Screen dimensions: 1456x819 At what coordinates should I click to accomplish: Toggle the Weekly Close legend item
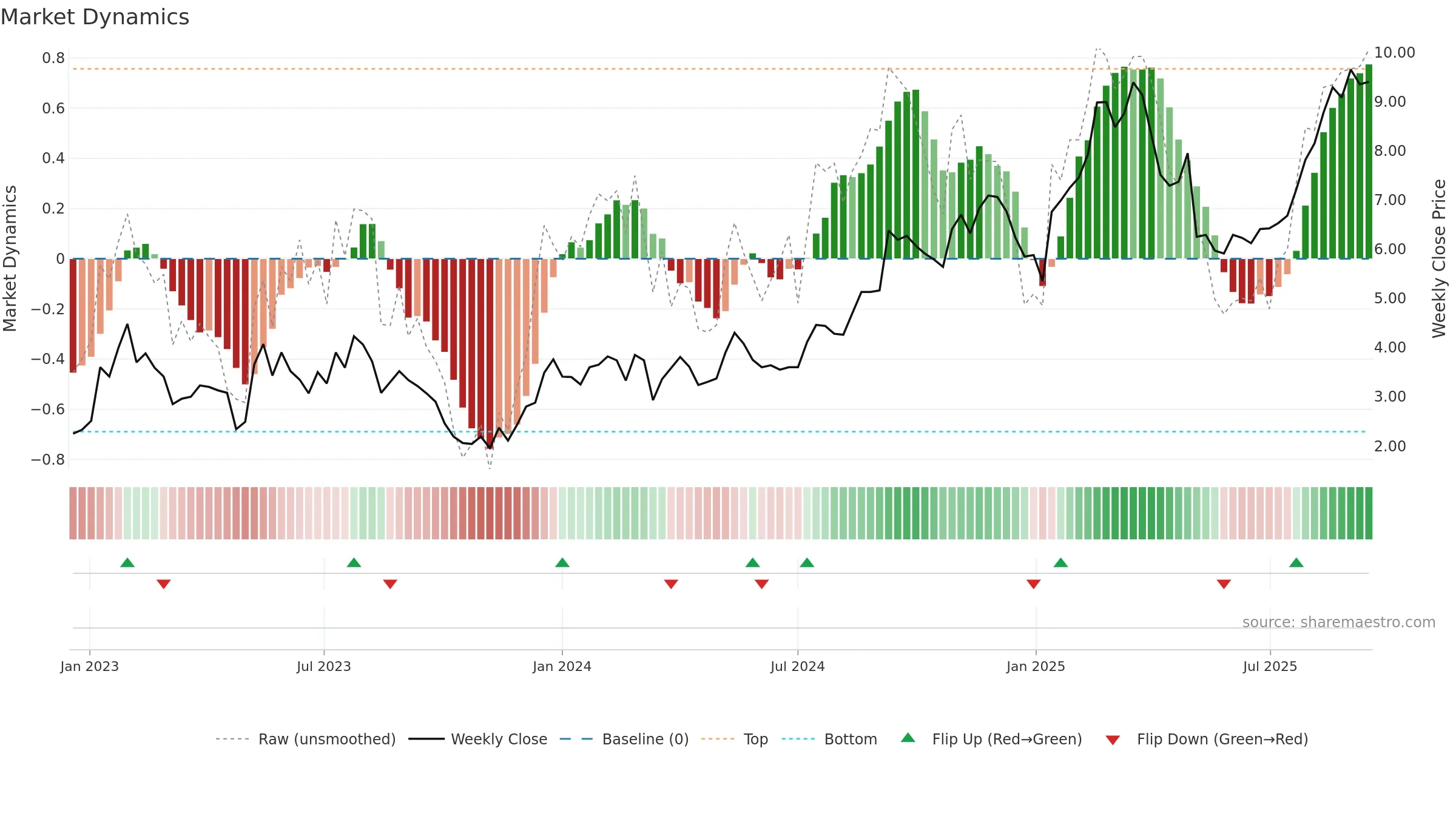477,739
